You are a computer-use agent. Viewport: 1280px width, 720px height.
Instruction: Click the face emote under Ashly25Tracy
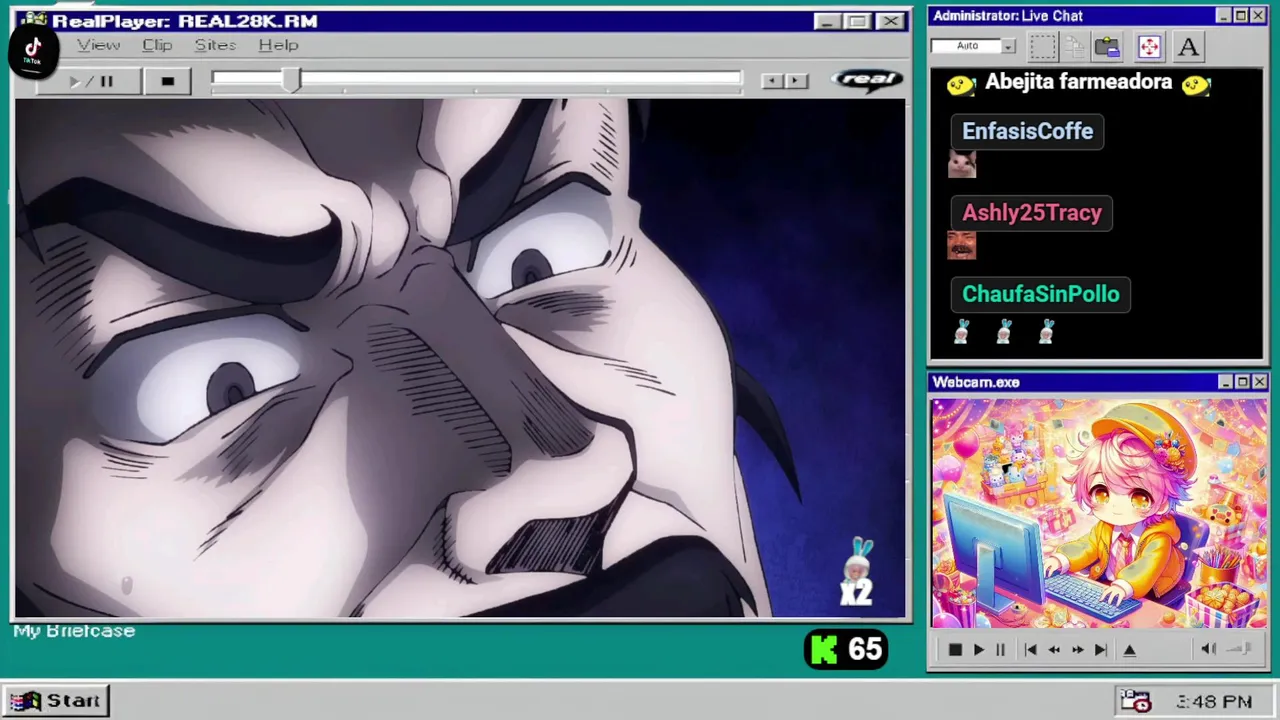[961, 246]
